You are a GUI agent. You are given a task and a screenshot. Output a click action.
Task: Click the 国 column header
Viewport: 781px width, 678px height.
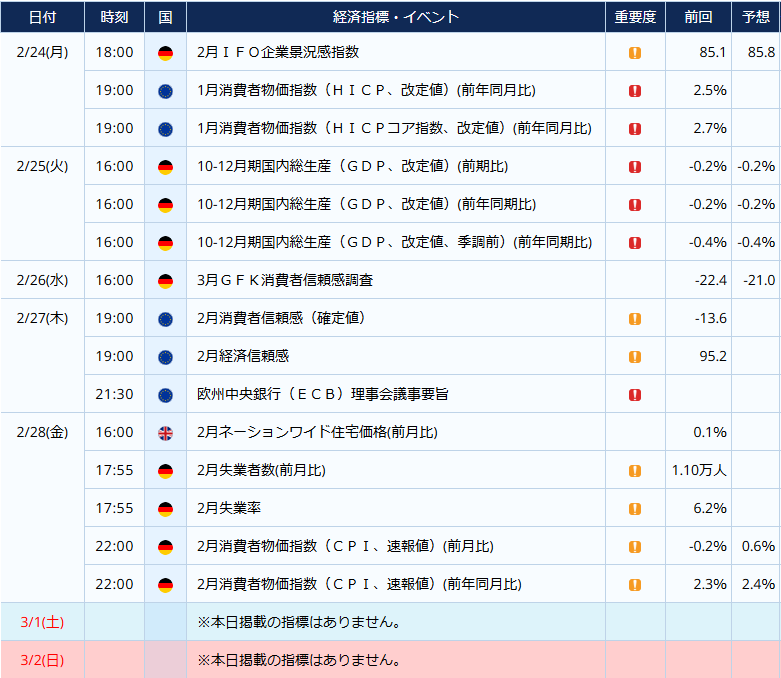pos(165,17)
